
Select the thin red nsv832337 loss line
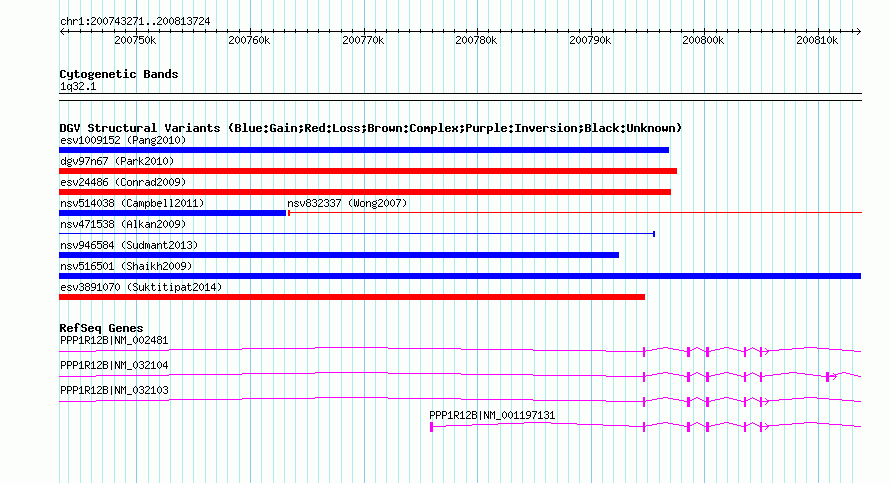coord(575,213)
